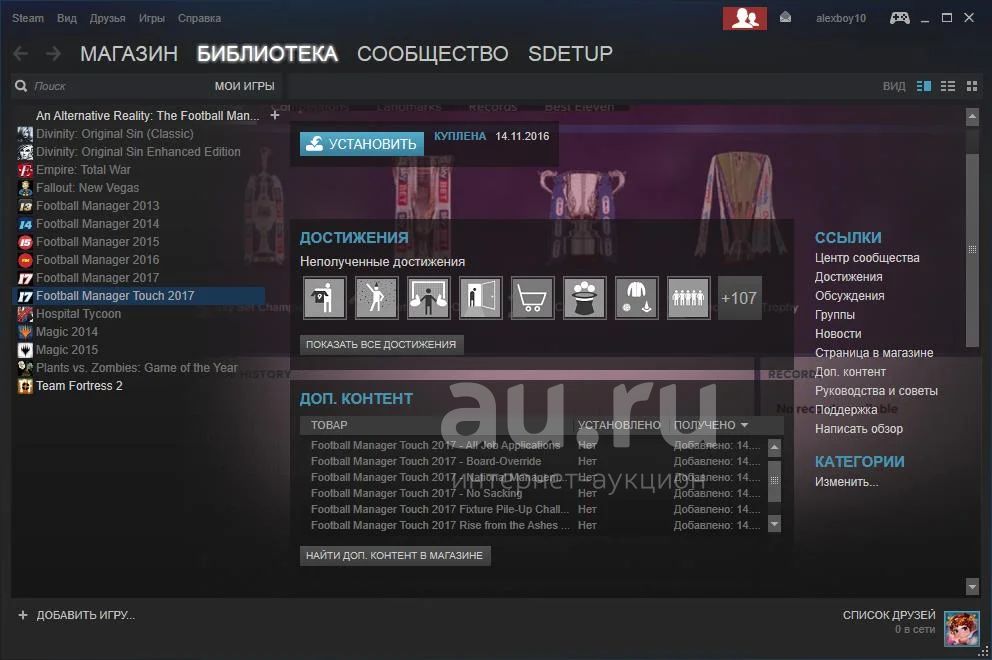Switch to the МАГАЗИН tab
This screenshot has width=992, height=660.
pyautogui.click(x=129, y=54)
